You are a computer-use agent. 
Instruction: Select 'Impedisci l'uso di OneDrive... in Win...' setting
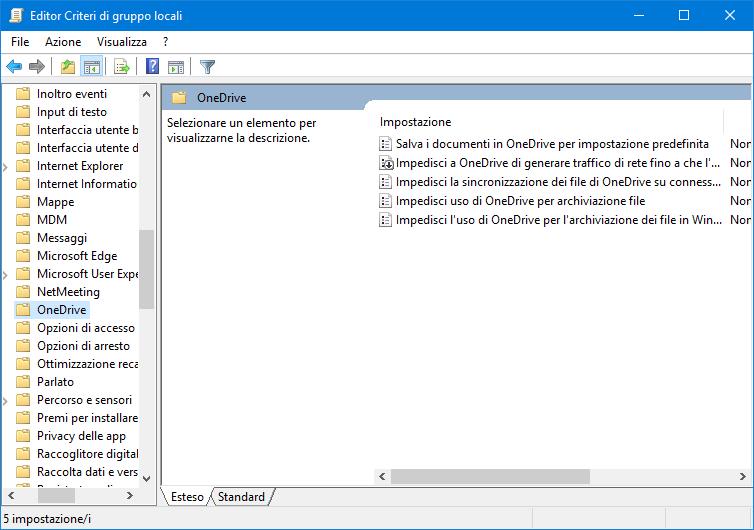tap(559, 220)
